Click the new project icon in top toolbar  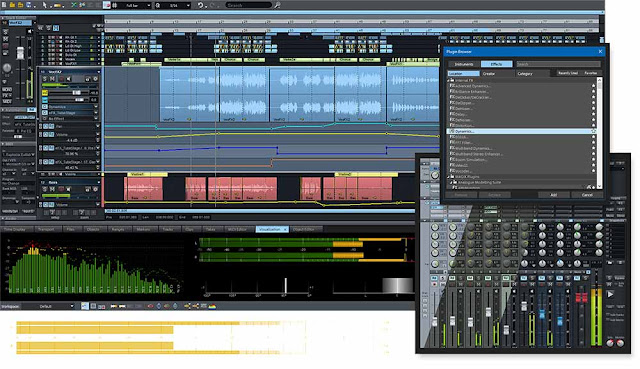pos(4,5)
